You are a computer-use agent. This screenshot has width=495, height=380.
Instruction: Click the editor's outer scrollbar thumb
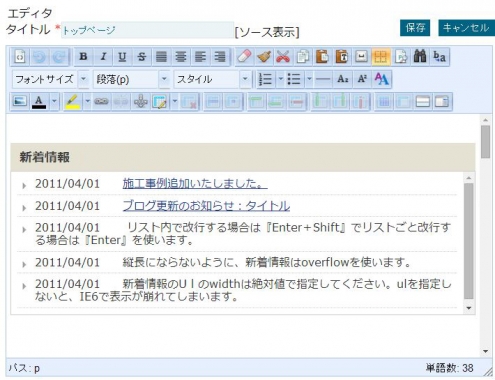(x=485, y=142)
